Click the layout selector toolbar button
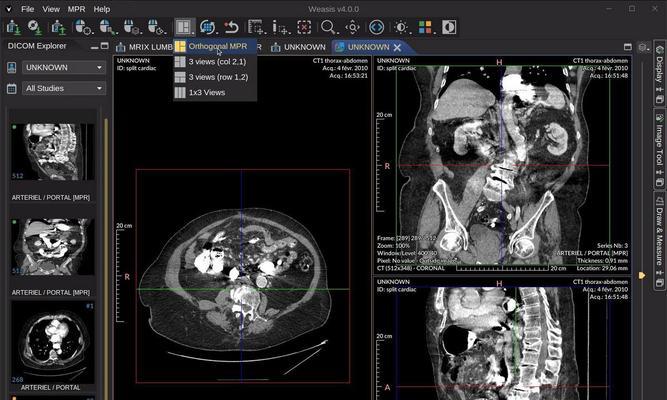The image size is (667, 400). click(185, 27)
